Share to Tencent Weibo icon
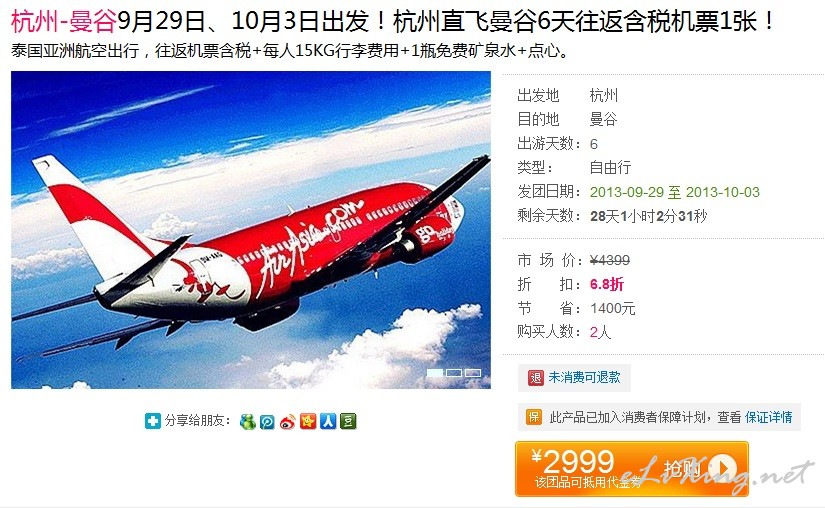The width and height of the screenshot is (825, 508). [267, 421]
